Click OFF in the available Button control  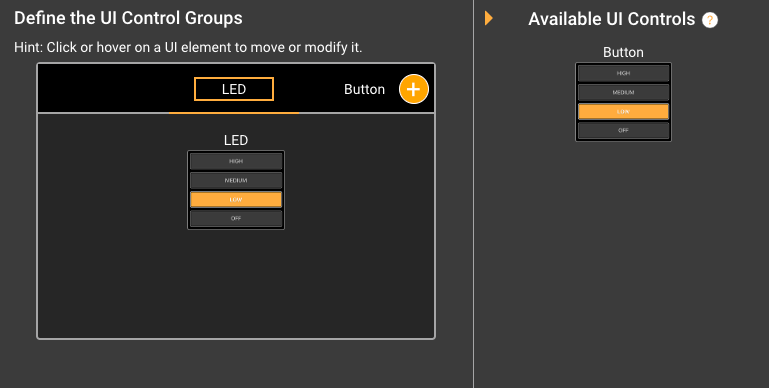point(623,130)
